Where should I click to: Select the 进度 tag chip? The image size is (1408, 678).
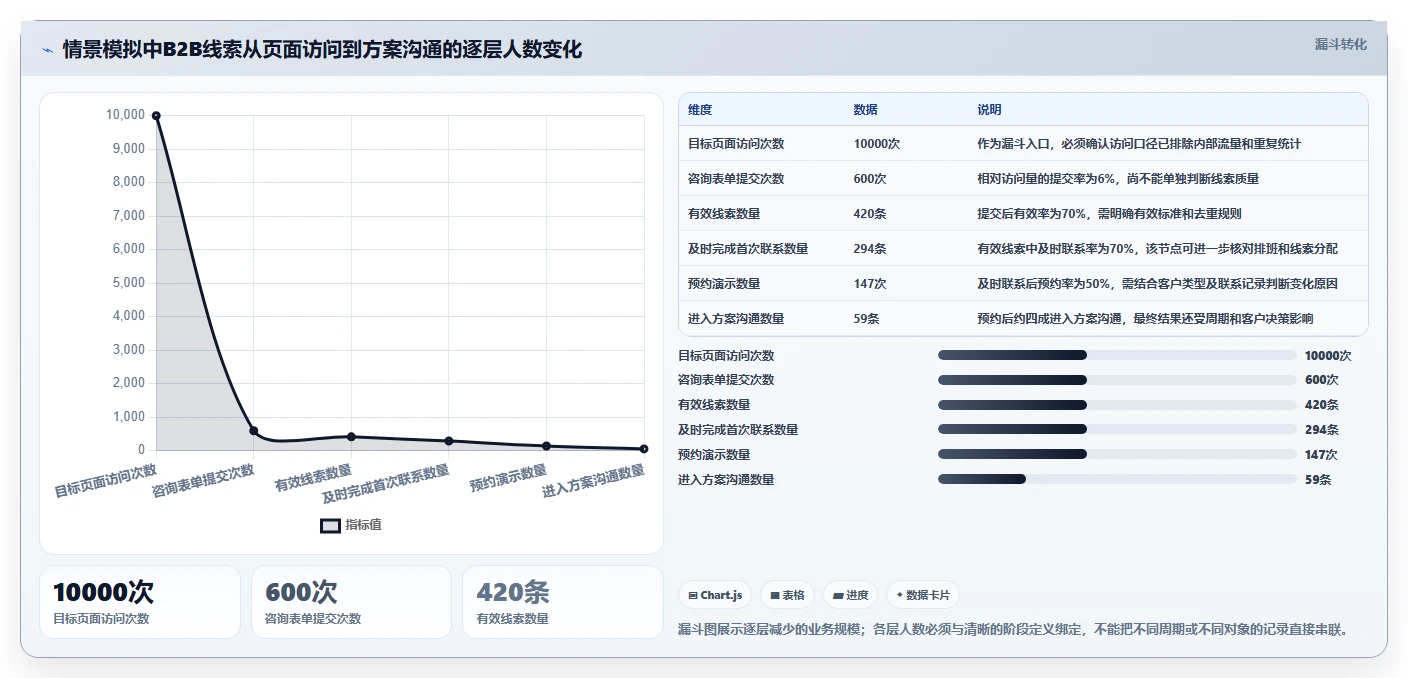[x=850, y=595]
